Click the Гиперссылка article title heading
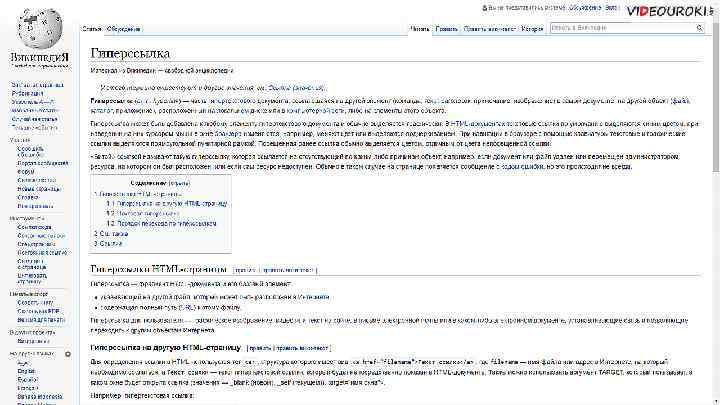The image size is (720, 405). pyautogui.click(x=130, y=53)
